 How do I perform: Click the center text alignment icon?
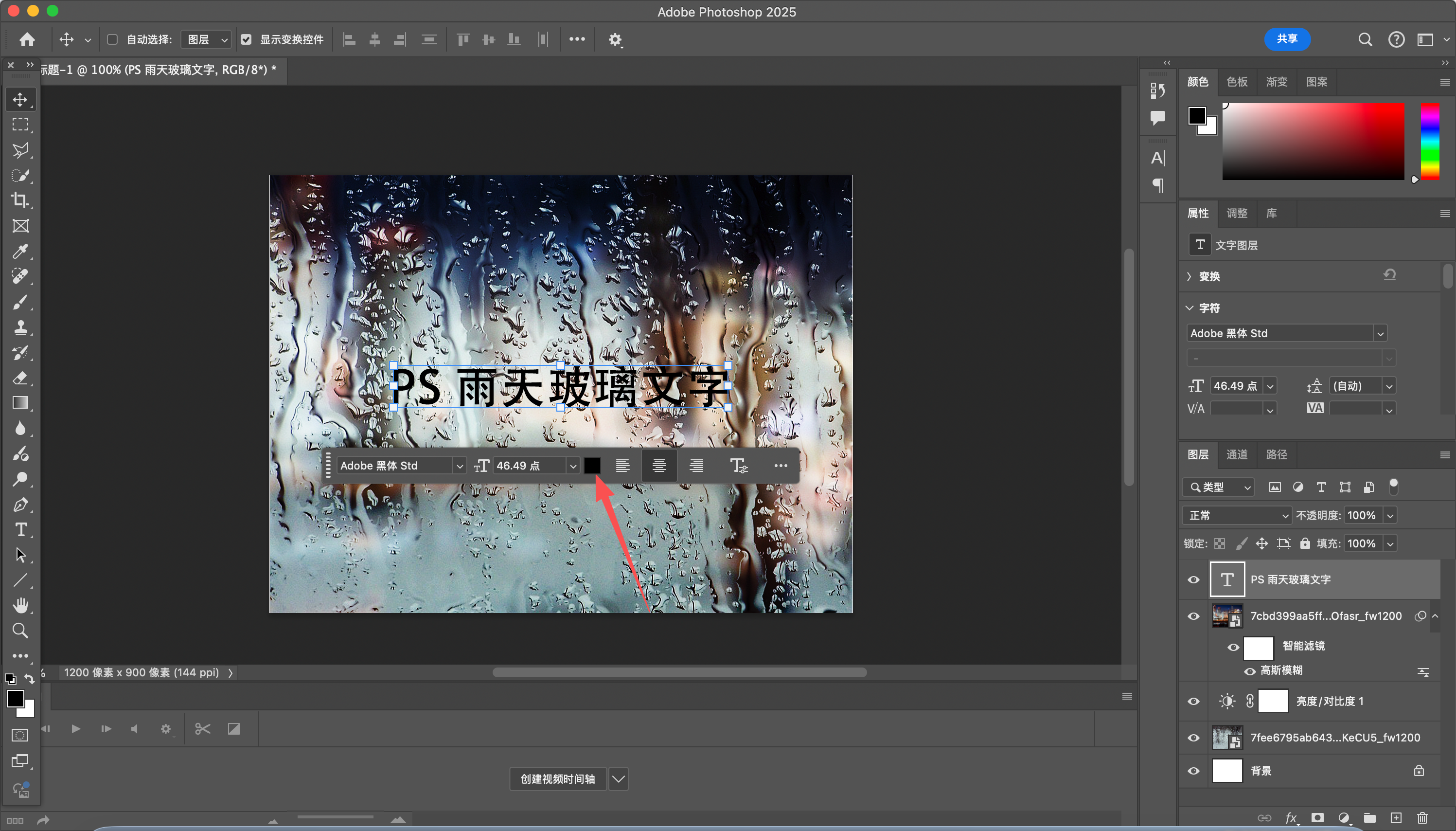tap(659, 466)
